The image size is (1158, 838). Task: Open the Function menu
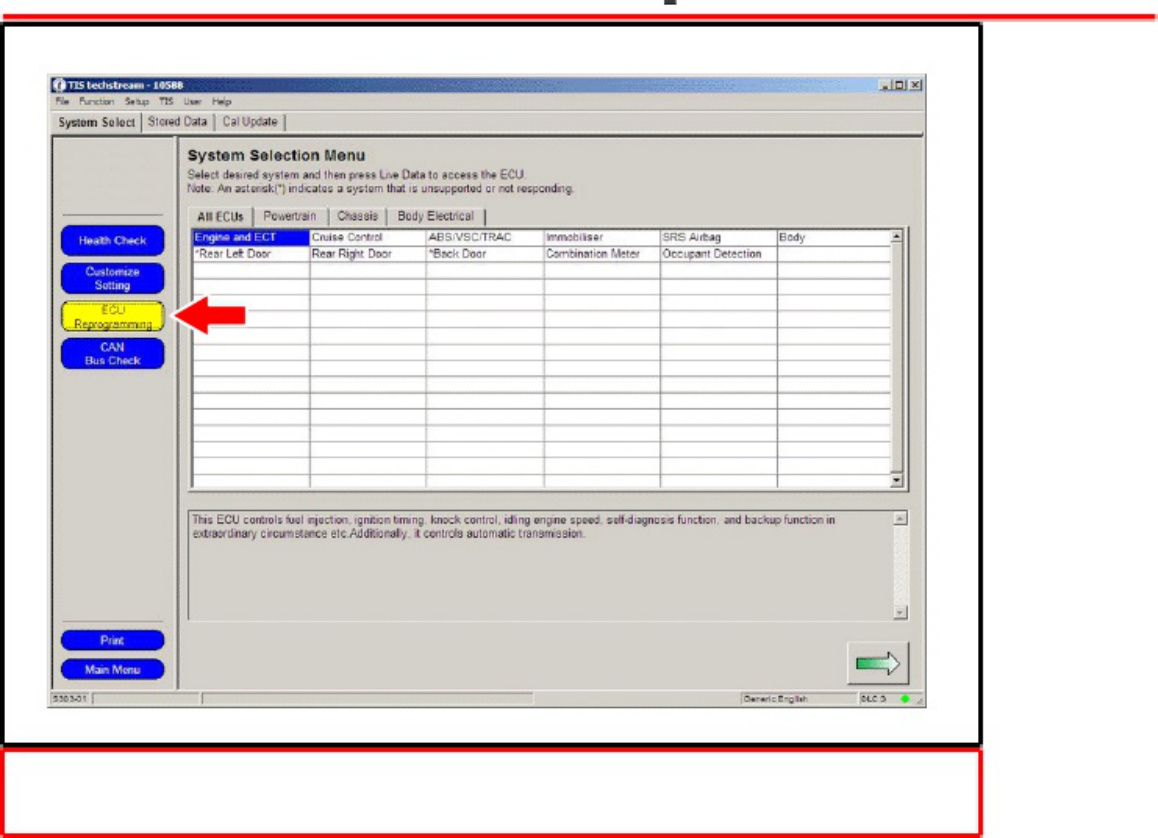point(97,102)
